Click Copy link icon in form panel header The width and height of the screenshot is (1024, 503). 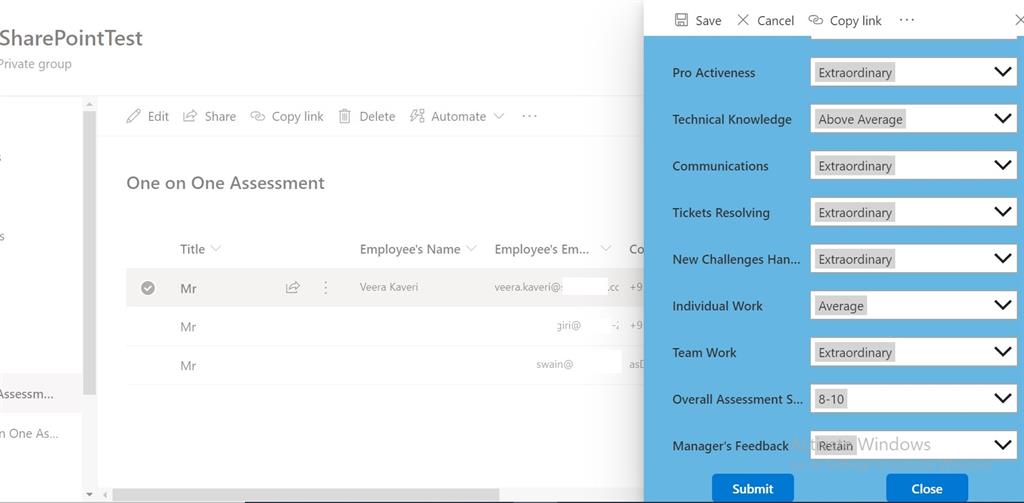click(816, 20)
